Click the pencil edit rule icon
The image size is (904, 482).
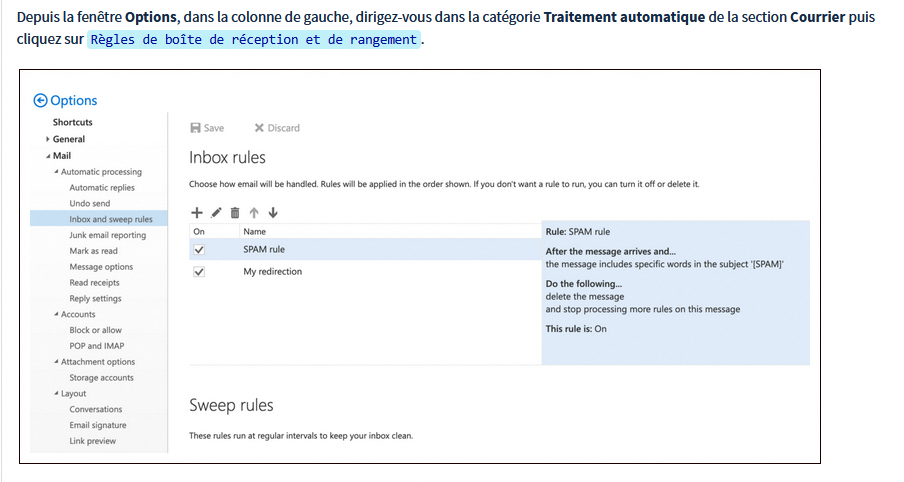click(216, 212)
